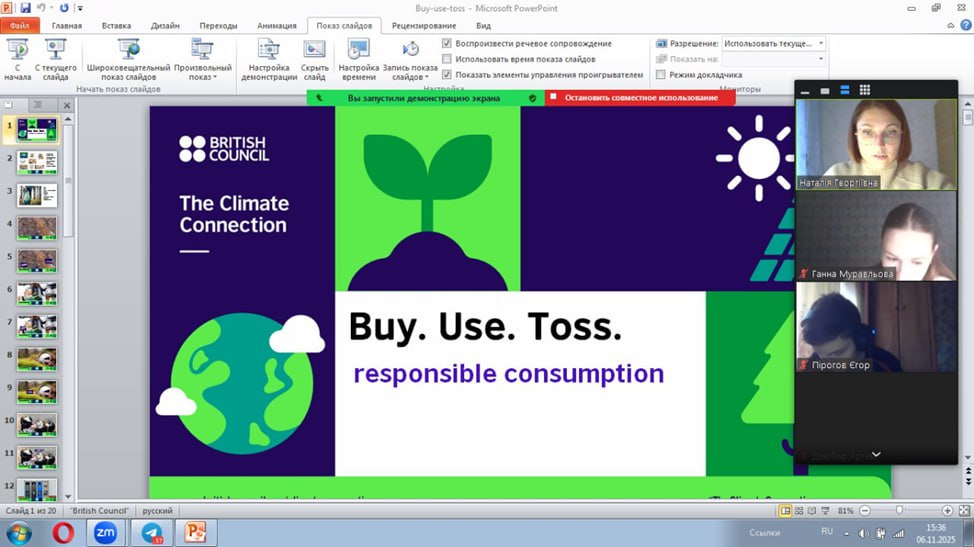Hide the current slide
This screenshot has height=547, width=974.
point(314,60)
